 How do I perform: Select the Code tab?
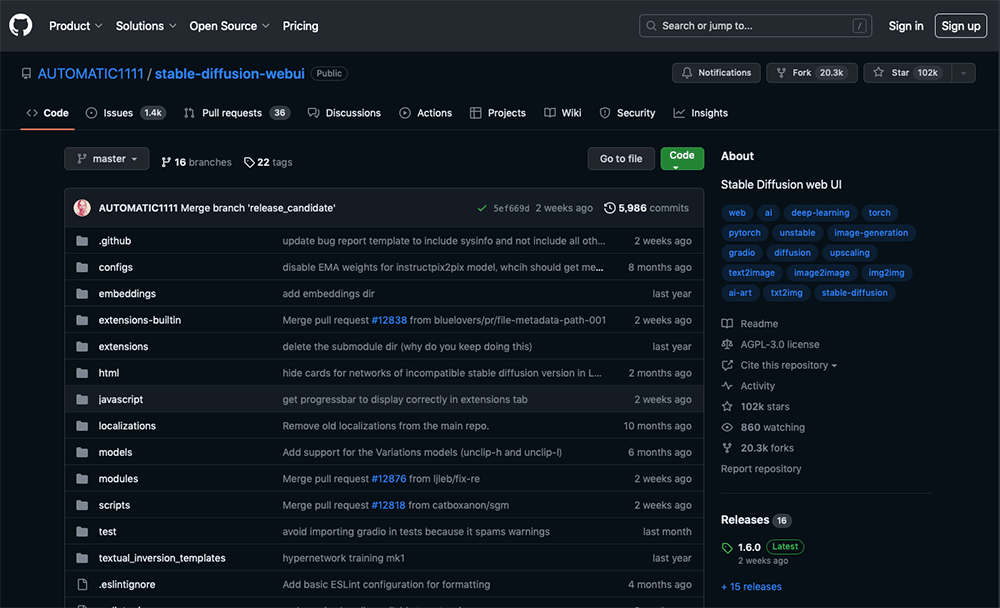(48, 113)
